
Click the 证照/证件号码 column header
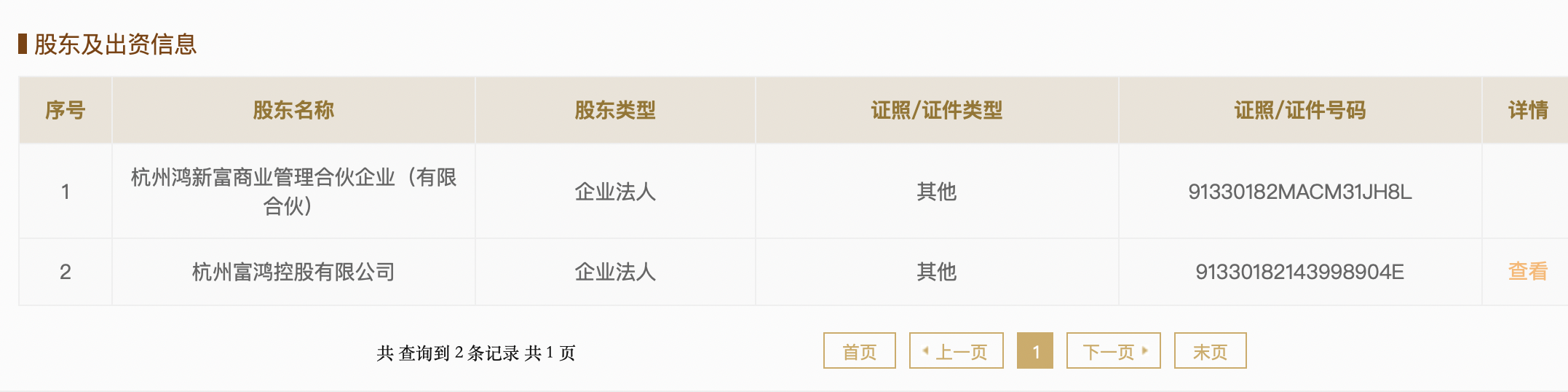point(1299,110)
